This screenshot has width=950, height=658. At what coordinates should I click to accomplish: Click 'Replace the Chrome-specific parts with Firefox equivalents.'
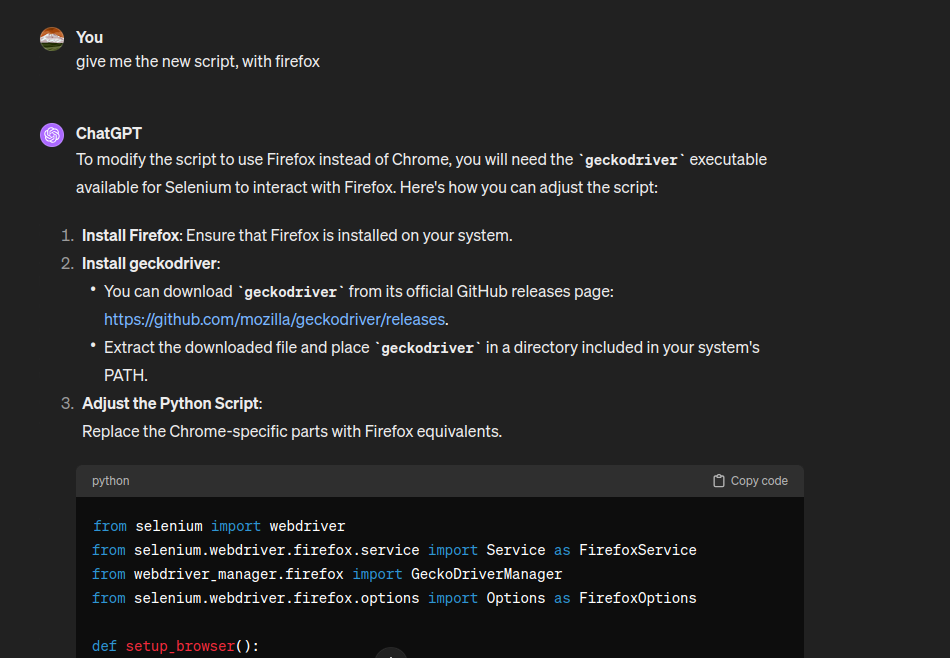pyautogui.click(x=292, y=431)
